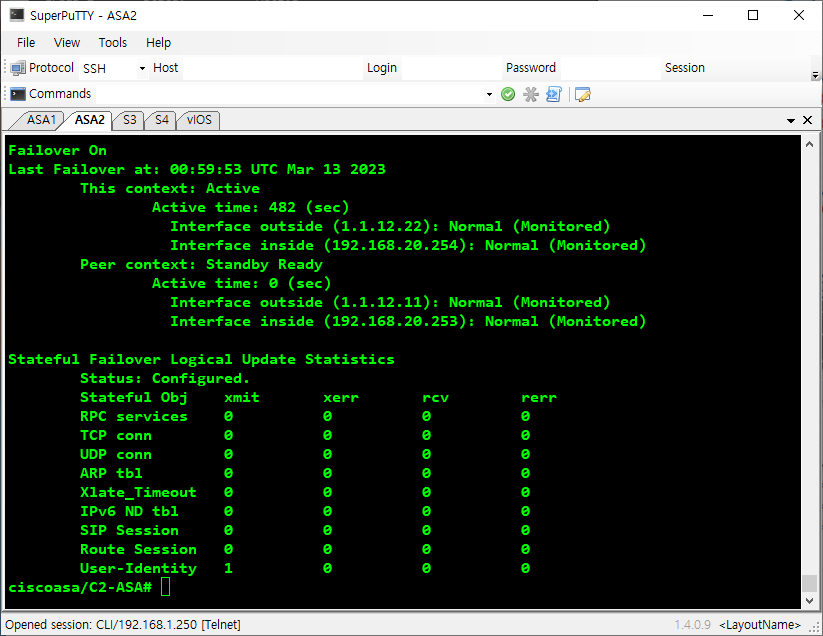Click 'Active time: 482 (sec)' line
823x636 pixels.
(250, 207)
